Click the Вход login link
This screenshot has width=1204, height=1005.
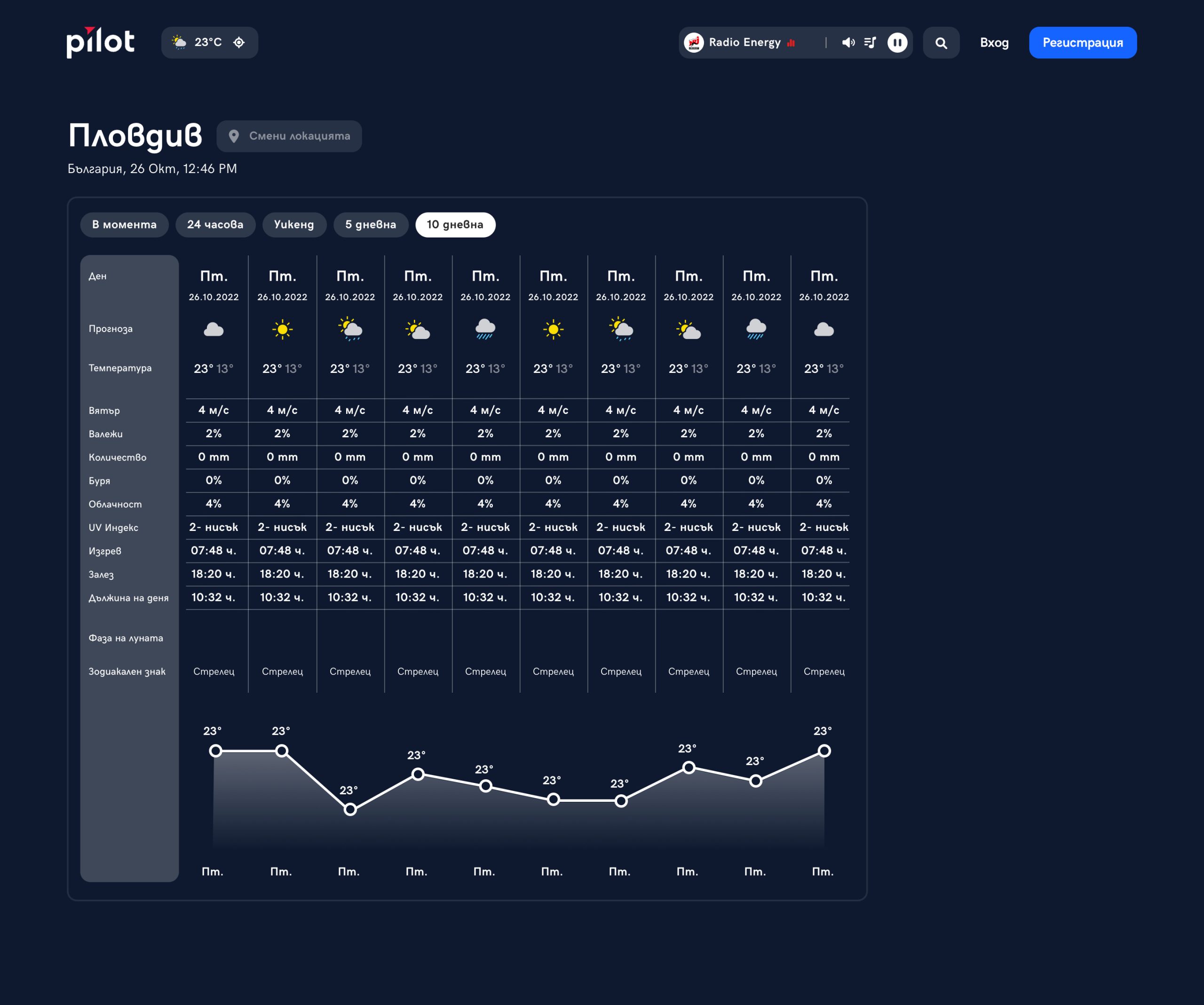(x=994, y=42)
